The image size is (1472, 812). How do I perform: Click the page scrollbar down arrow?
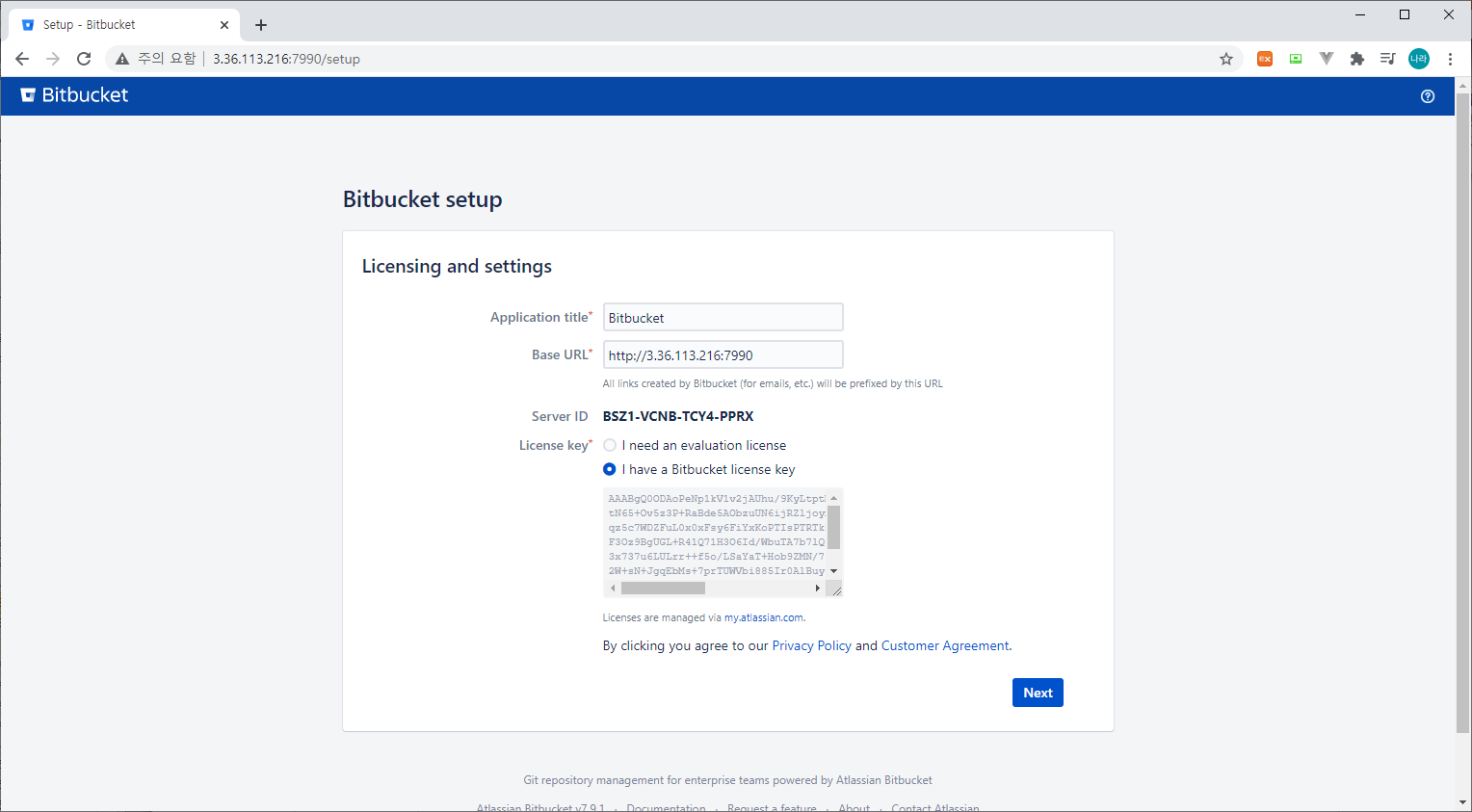pyautogui.click(x=1462, y=801)
